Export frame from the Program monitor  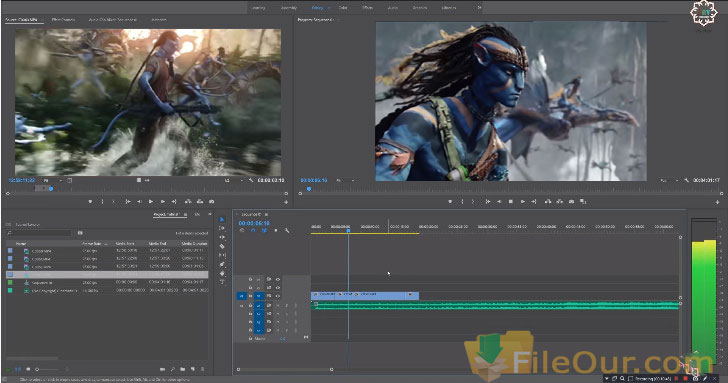click(x=572, y=201)
